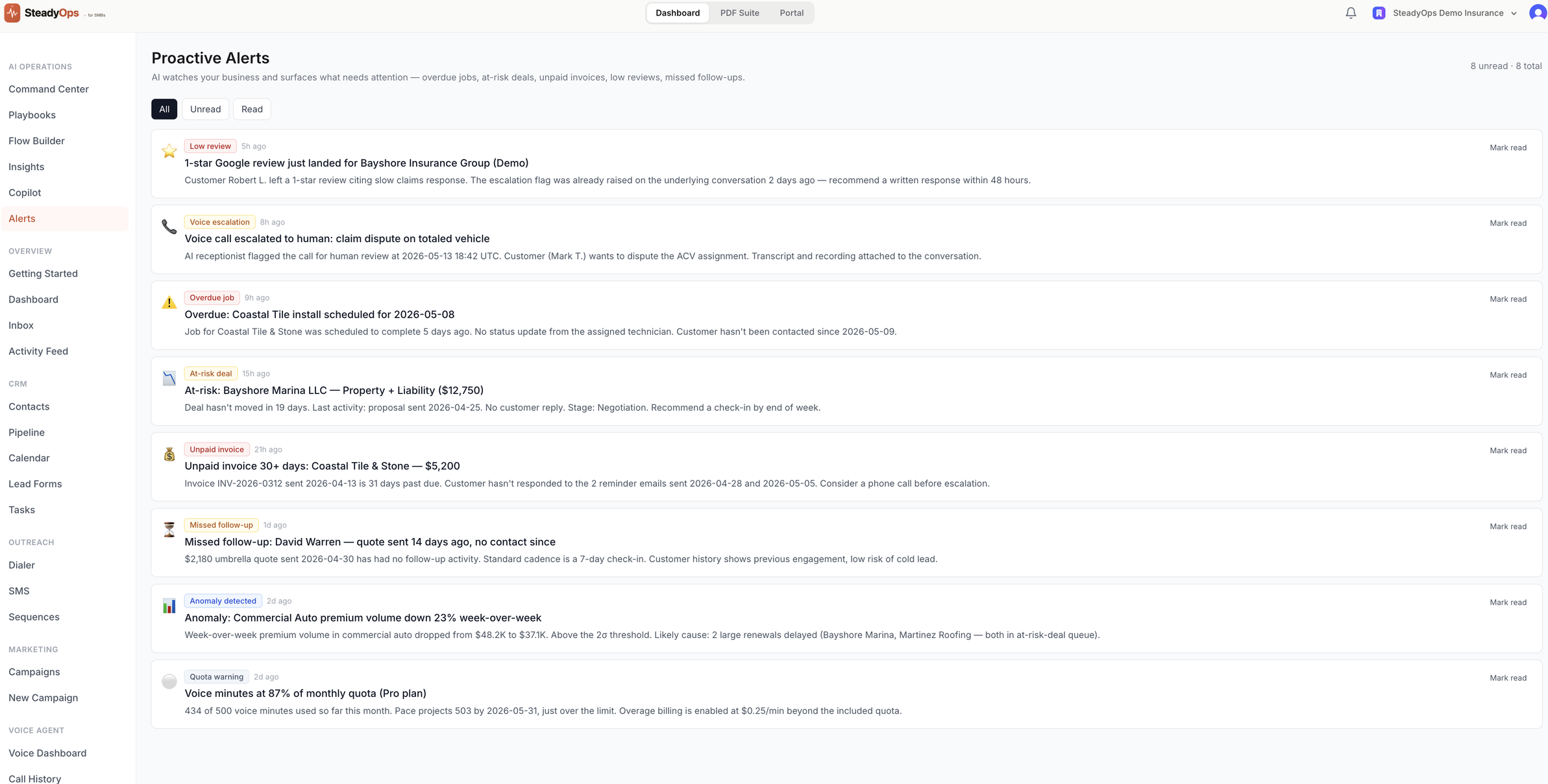Click the purple organization badge icon
1548x784 pixels.
(1379, 13)
